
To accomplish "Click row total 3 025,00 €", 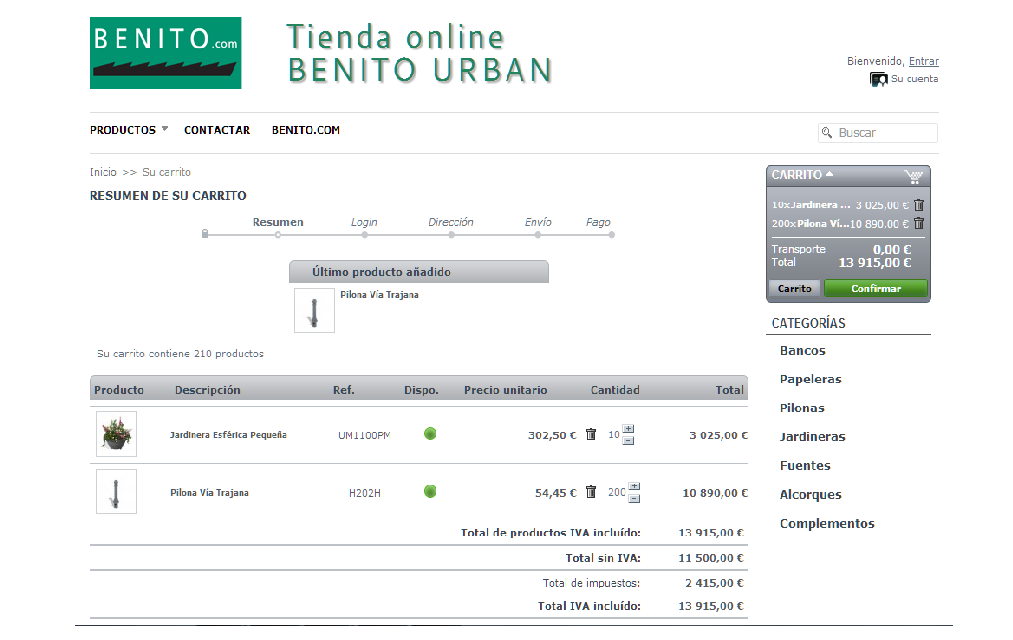I will coord(718,435).
